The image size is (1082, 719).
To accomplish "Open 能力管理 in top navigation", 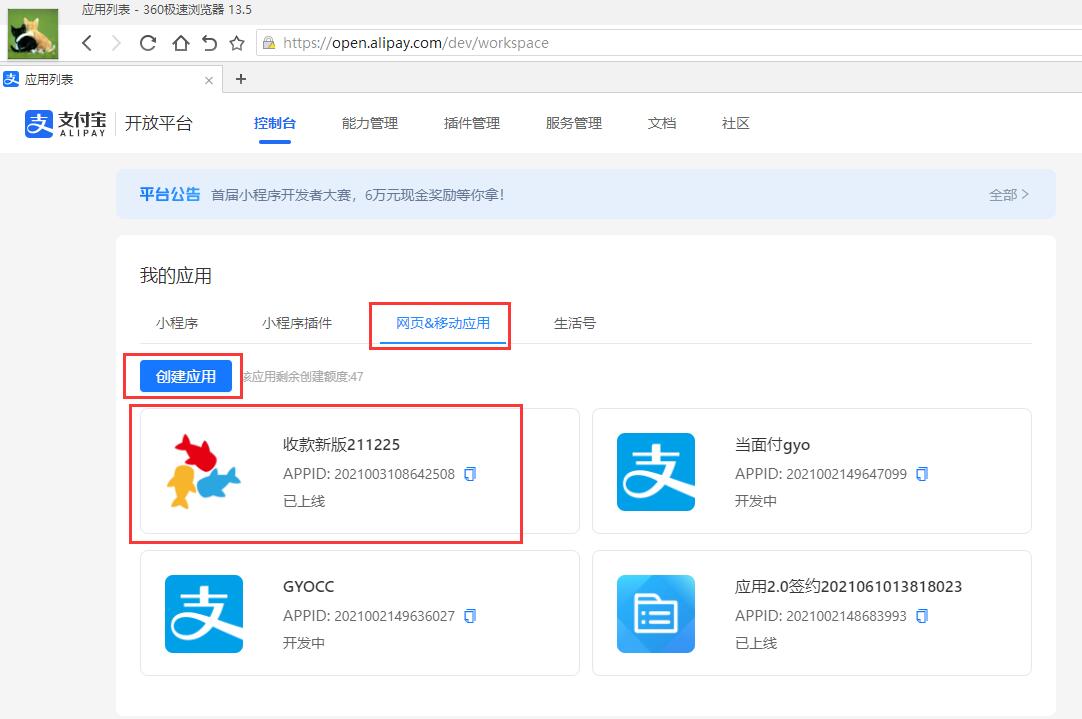I will pyautogui.click(x=370, y=124).
